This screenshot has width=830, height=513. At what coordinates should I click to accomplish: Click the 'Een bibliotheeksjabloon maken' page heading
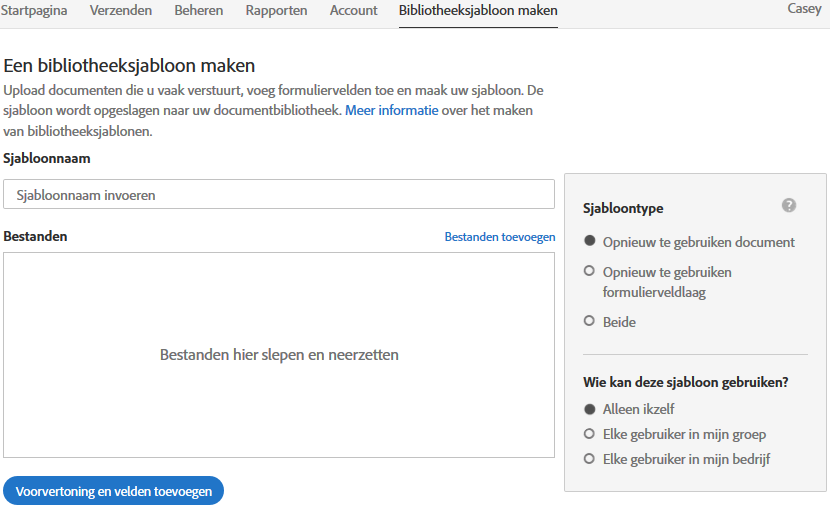click(130, 66)
